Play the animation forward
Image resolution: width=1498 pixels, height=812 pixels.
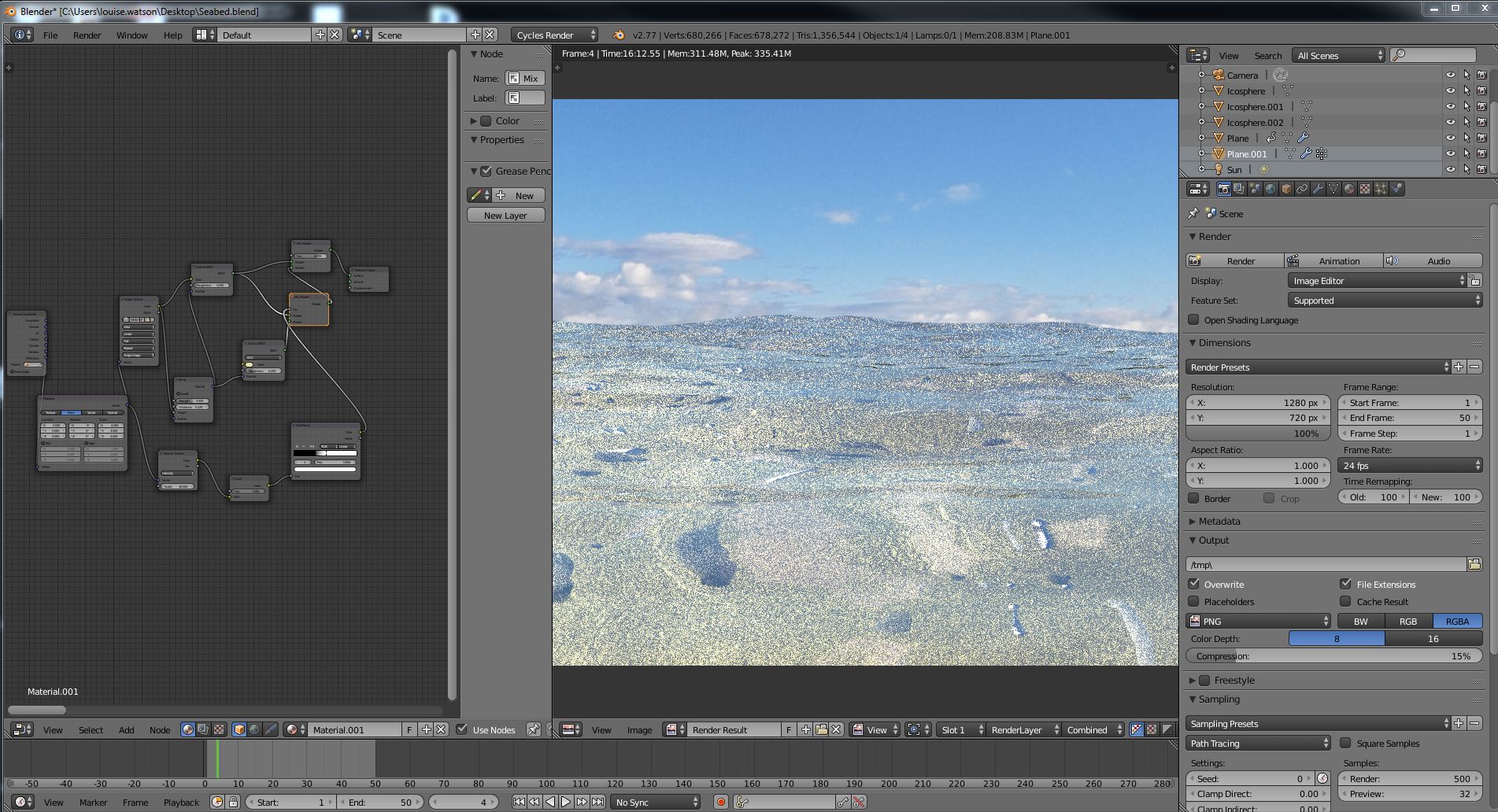pyautogui.click(x=566, y=802)
